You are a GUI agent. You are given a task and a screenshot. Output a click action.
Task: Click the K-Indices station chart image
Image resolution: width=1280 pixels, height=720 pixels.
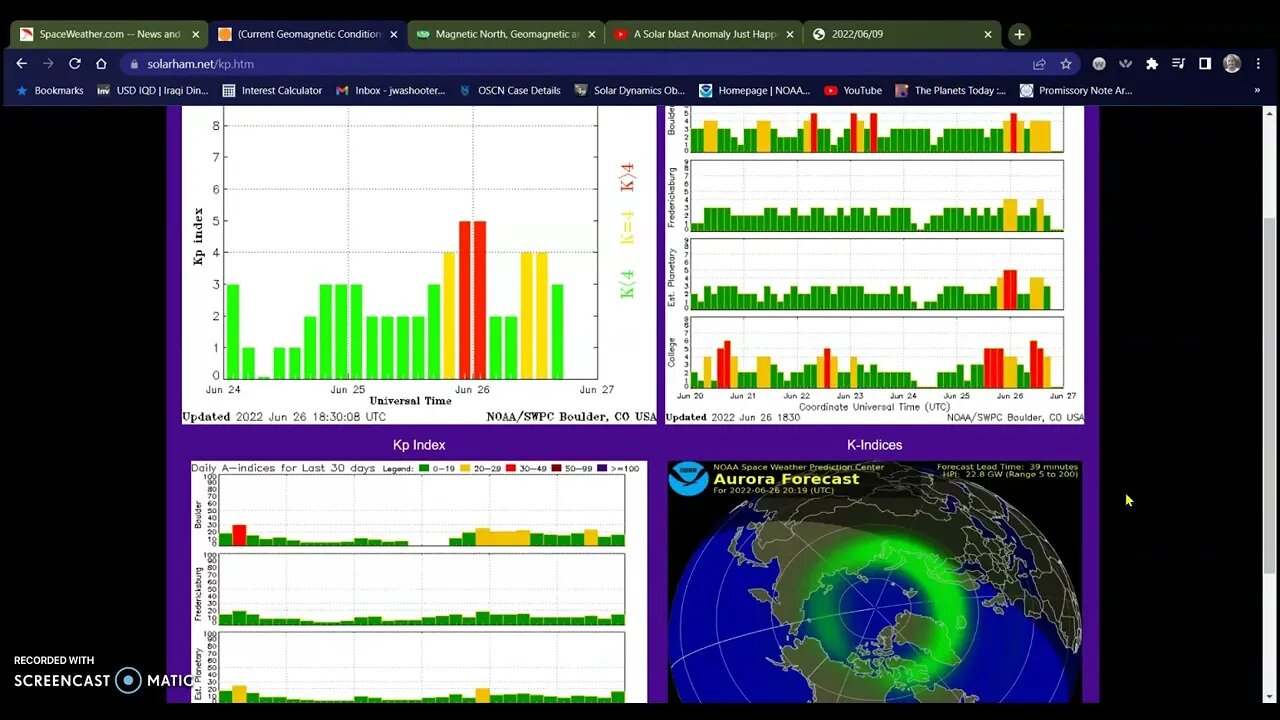tap(874, 267)
